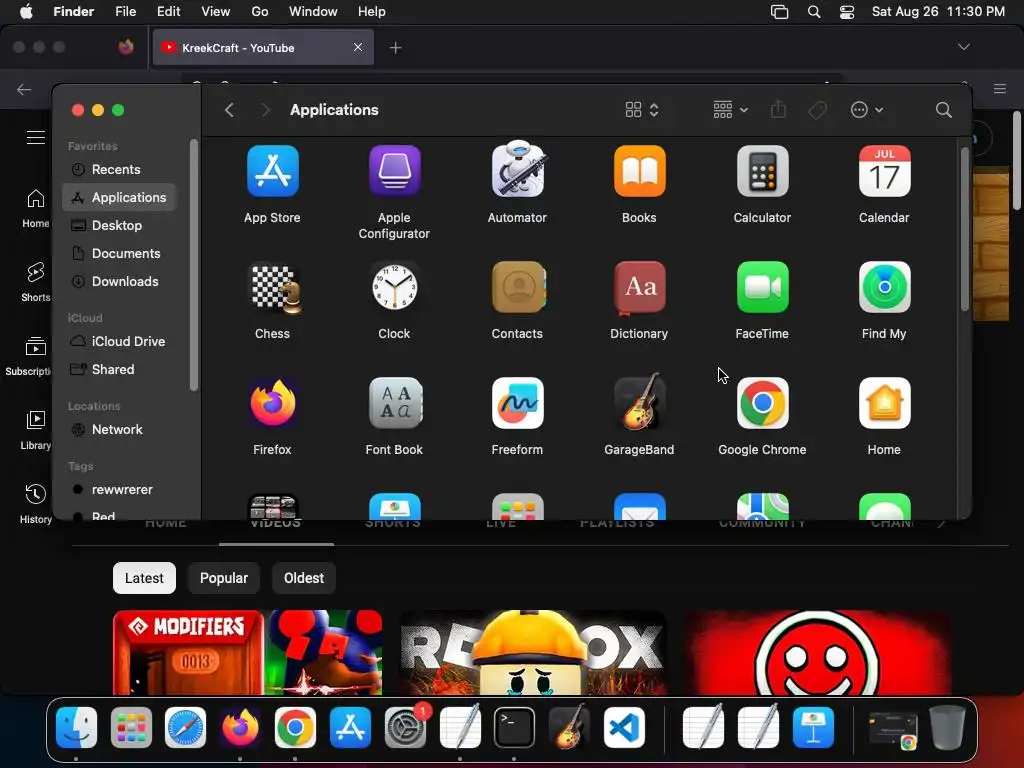The width and height of the screenshot is (1024, 768).
Task: Open System Settings from the Dock
Action: click(x=405, y=728)
